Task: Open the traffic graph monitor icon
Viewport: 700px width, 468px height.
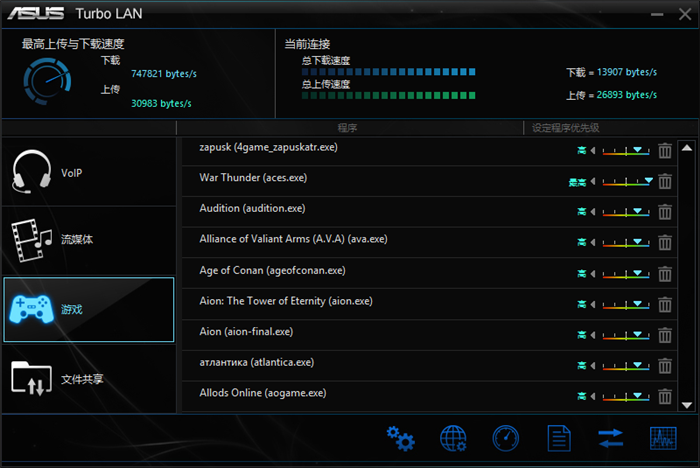Action: [663, 438]
